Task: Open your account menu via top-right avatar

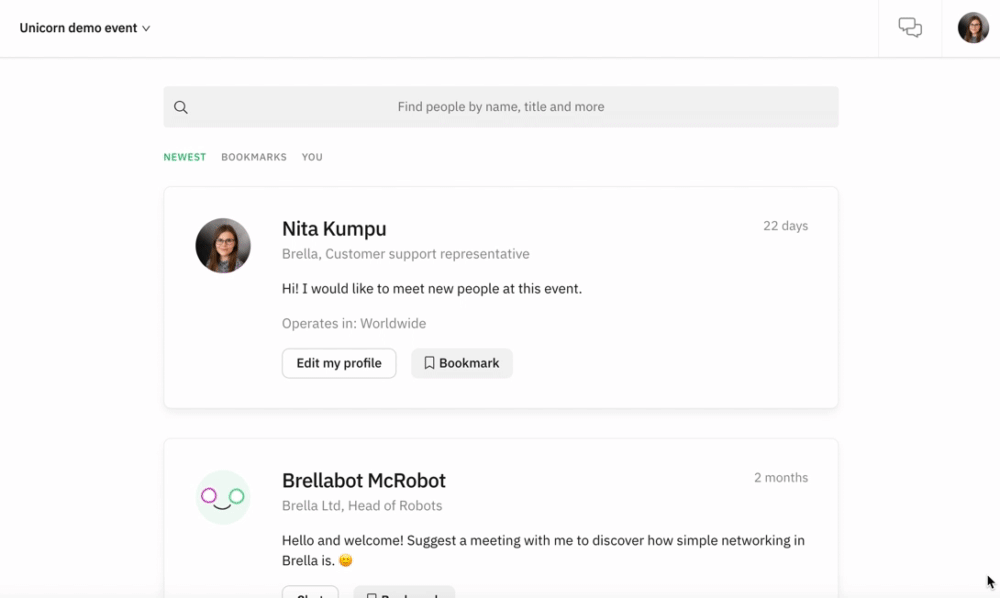Action: click(971, 27)
